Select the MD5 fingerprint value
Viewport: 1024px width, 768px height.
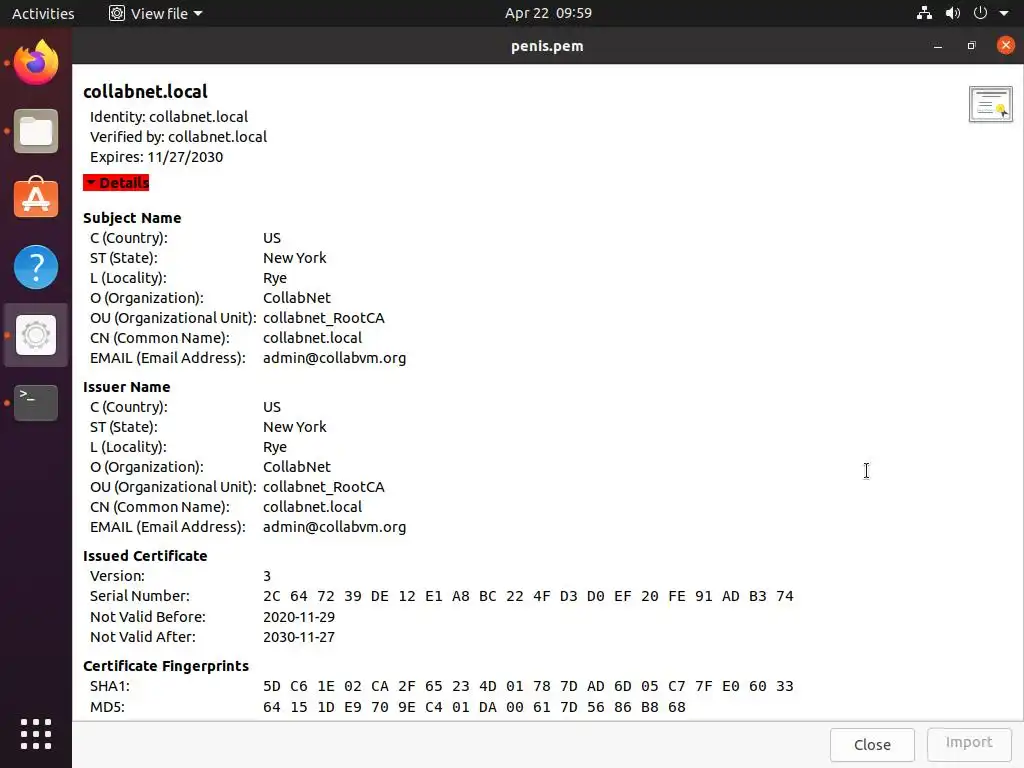pyautogui.click(x=474, y=707)
